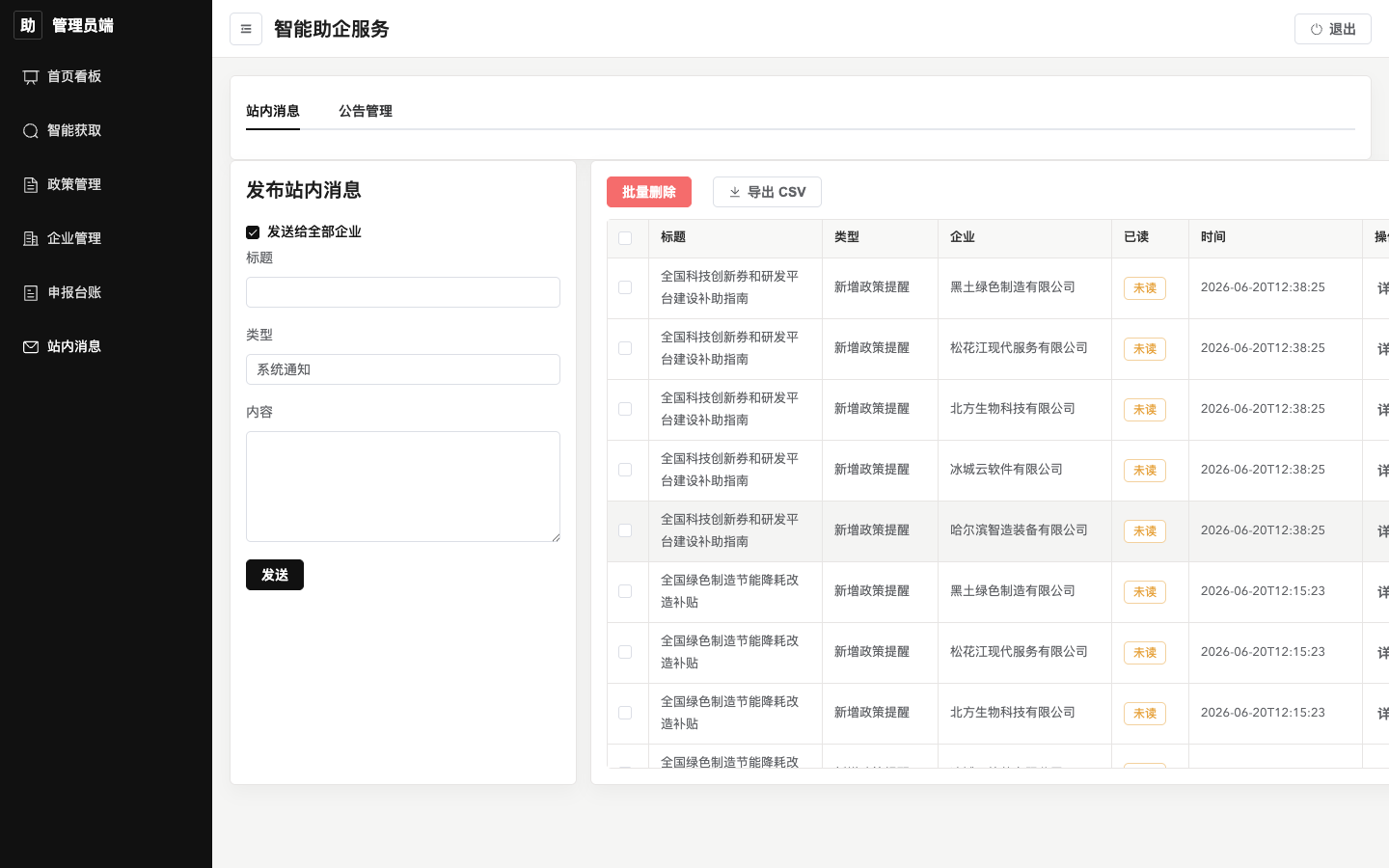
Task: Focus the 标题 input field
Action: tap(403, 292)
